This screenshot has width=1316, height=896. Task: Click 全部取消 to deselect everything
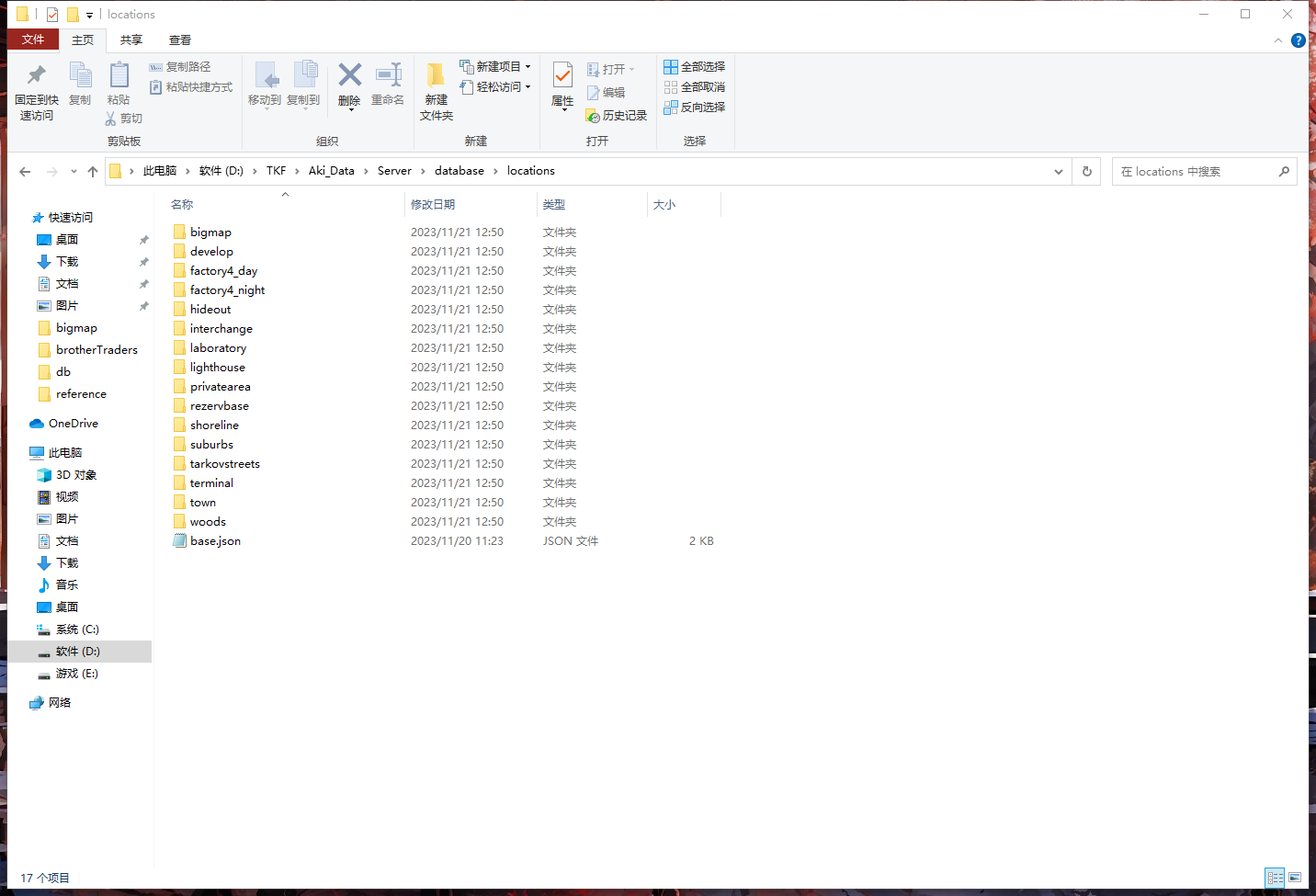coord(695,87)
